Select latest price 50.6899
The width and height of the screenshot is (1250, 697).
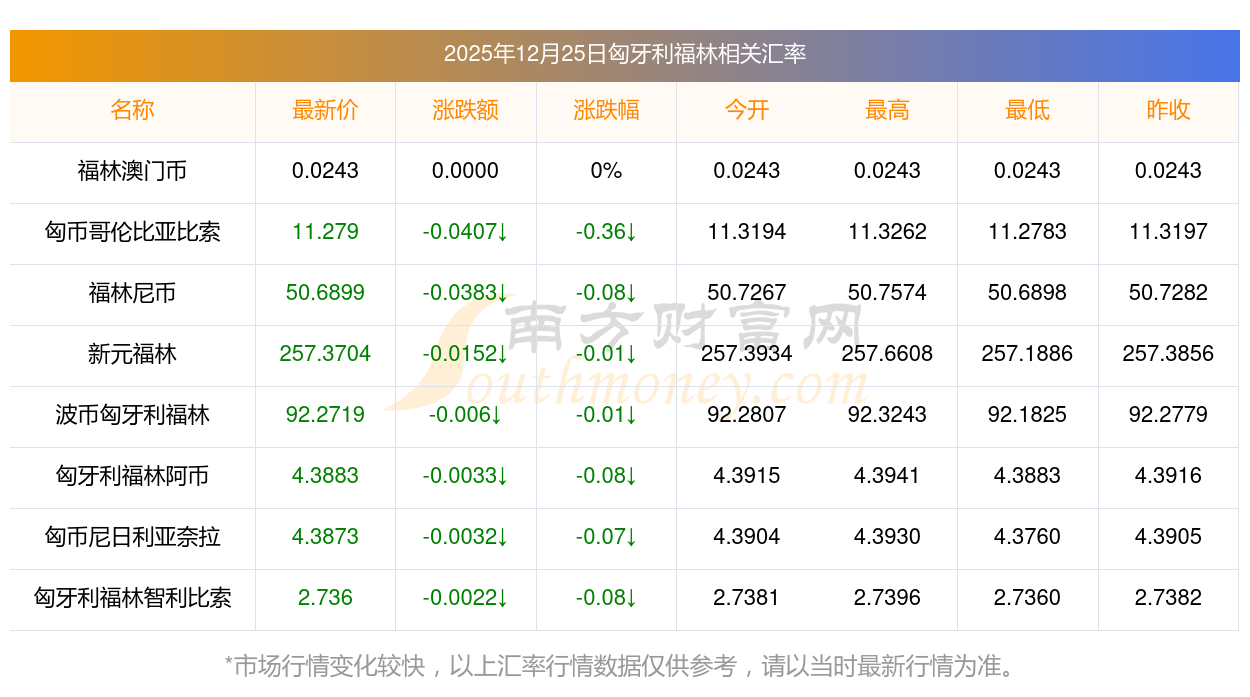(325, 293)
